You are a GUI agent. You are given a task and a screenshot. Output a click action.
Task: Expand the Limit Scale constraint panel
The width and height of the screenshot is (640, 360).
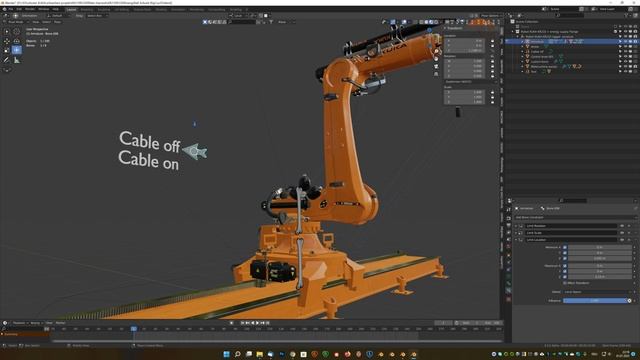pos(516,233)
